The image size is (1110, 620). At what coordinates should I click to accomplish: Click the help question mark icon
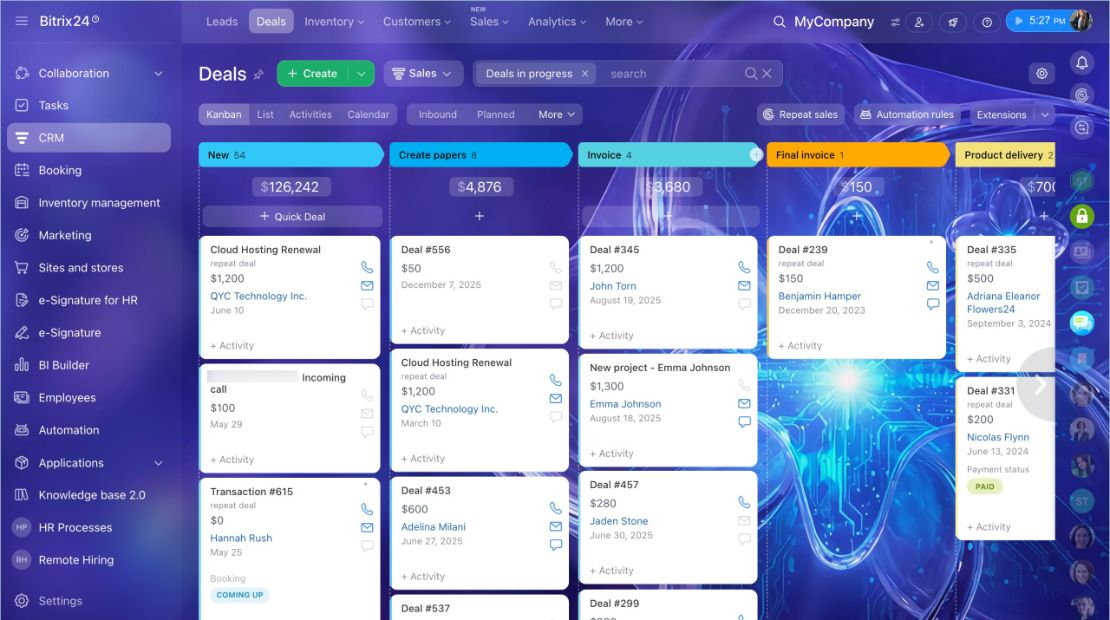987,22
